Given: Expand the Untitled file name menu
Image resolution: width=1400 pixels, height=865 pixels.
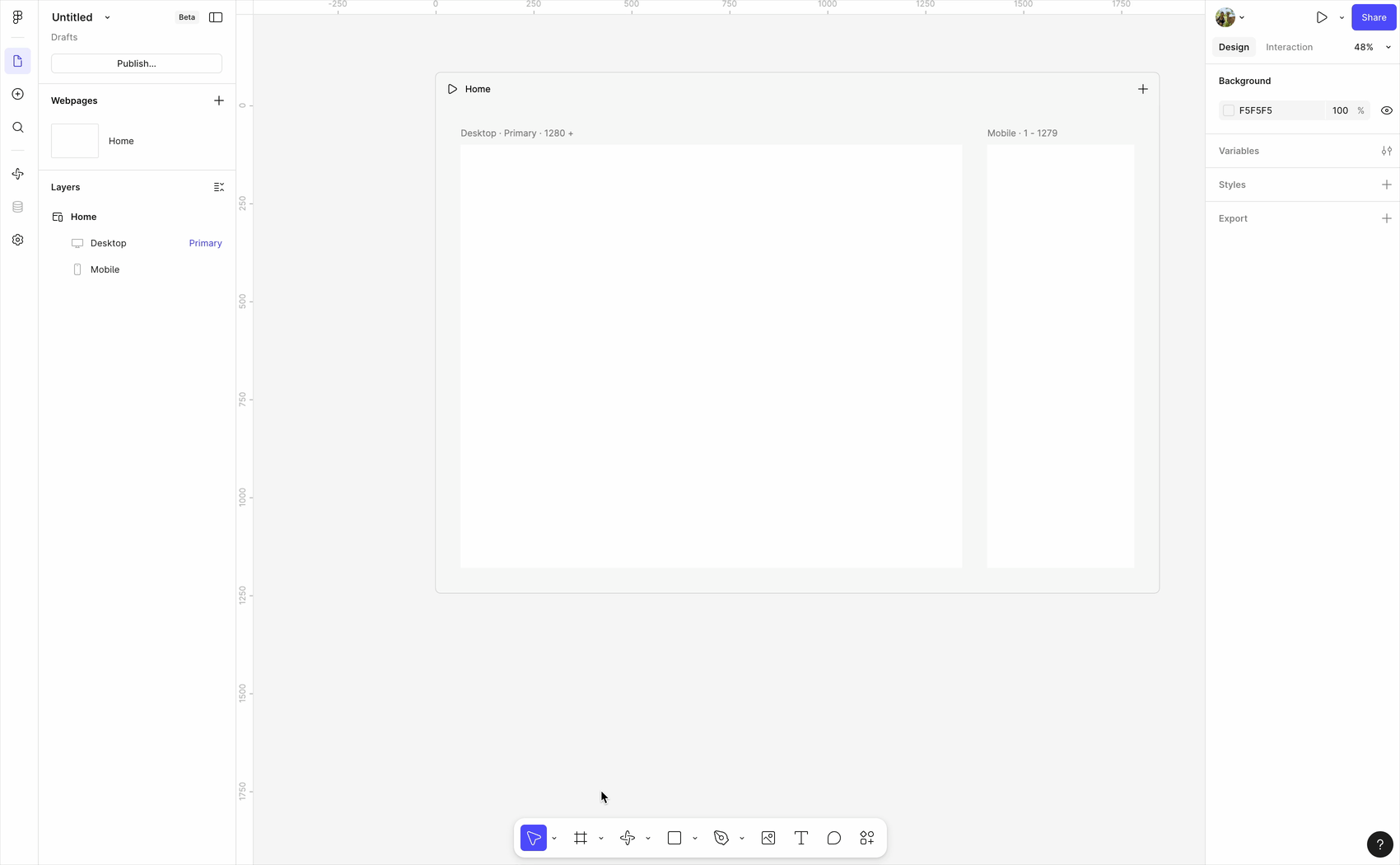Looking at the screenshot, I should click(x=107, y=17).
